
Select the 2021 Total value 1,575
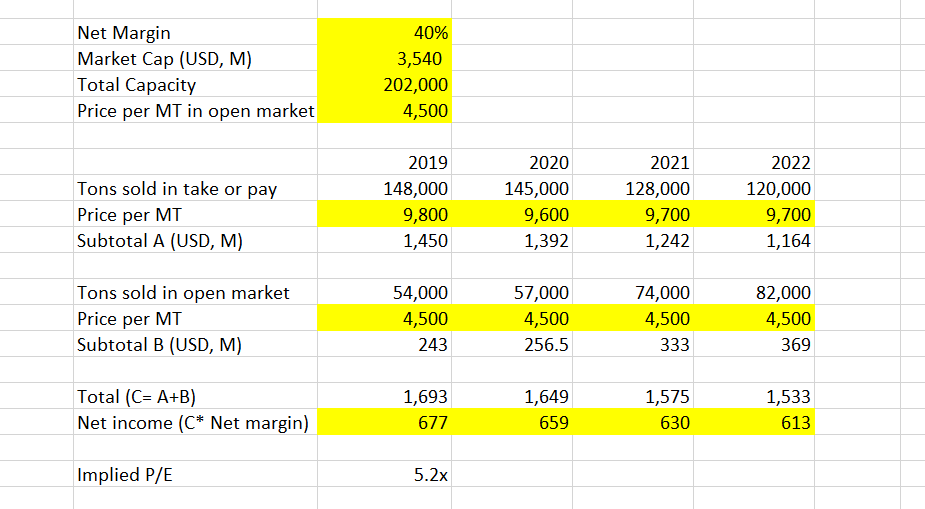[x=630, y=397]
